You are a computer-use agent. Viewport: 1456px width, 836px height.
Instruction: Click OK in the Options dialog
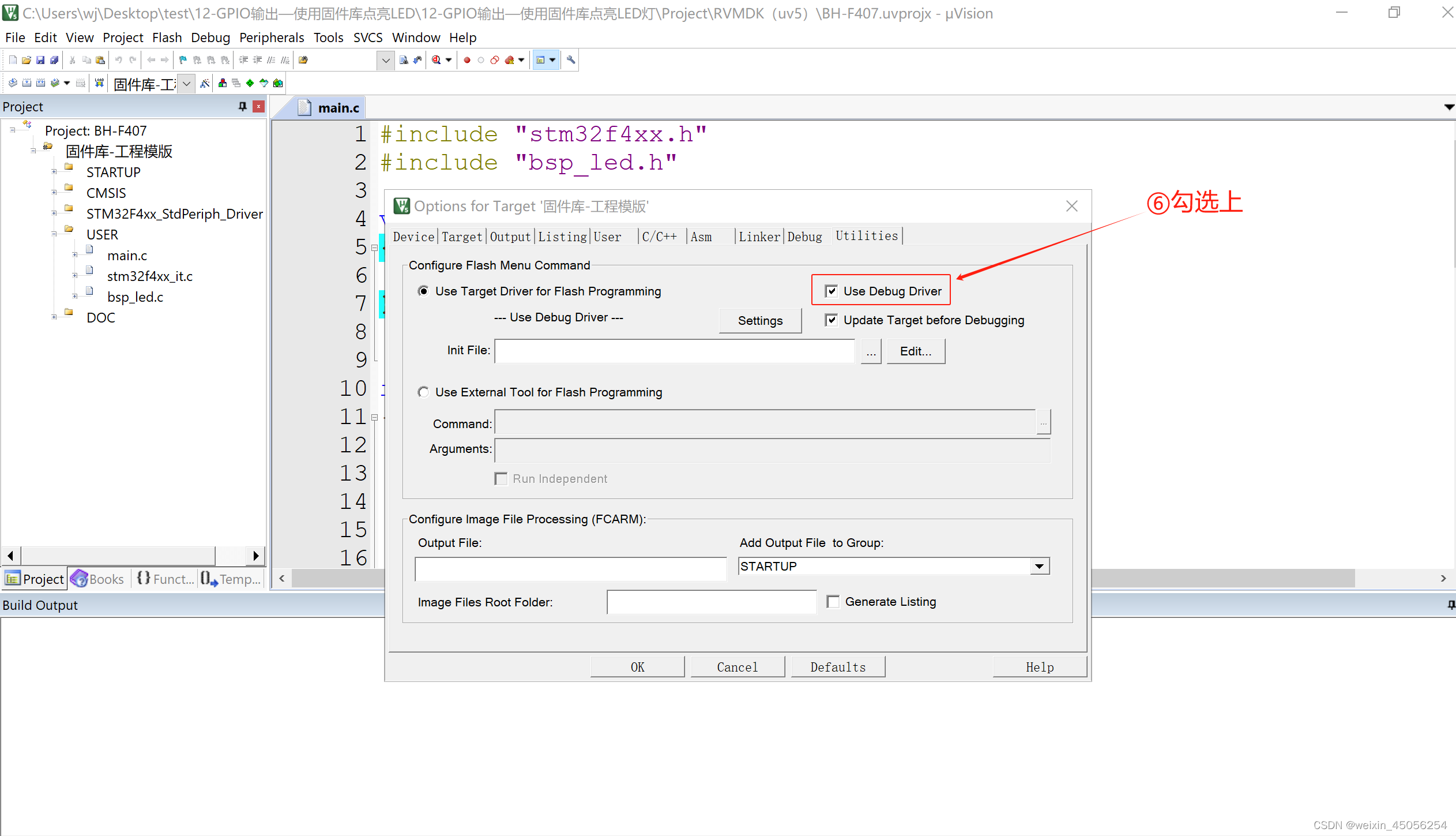coord(637,667)
